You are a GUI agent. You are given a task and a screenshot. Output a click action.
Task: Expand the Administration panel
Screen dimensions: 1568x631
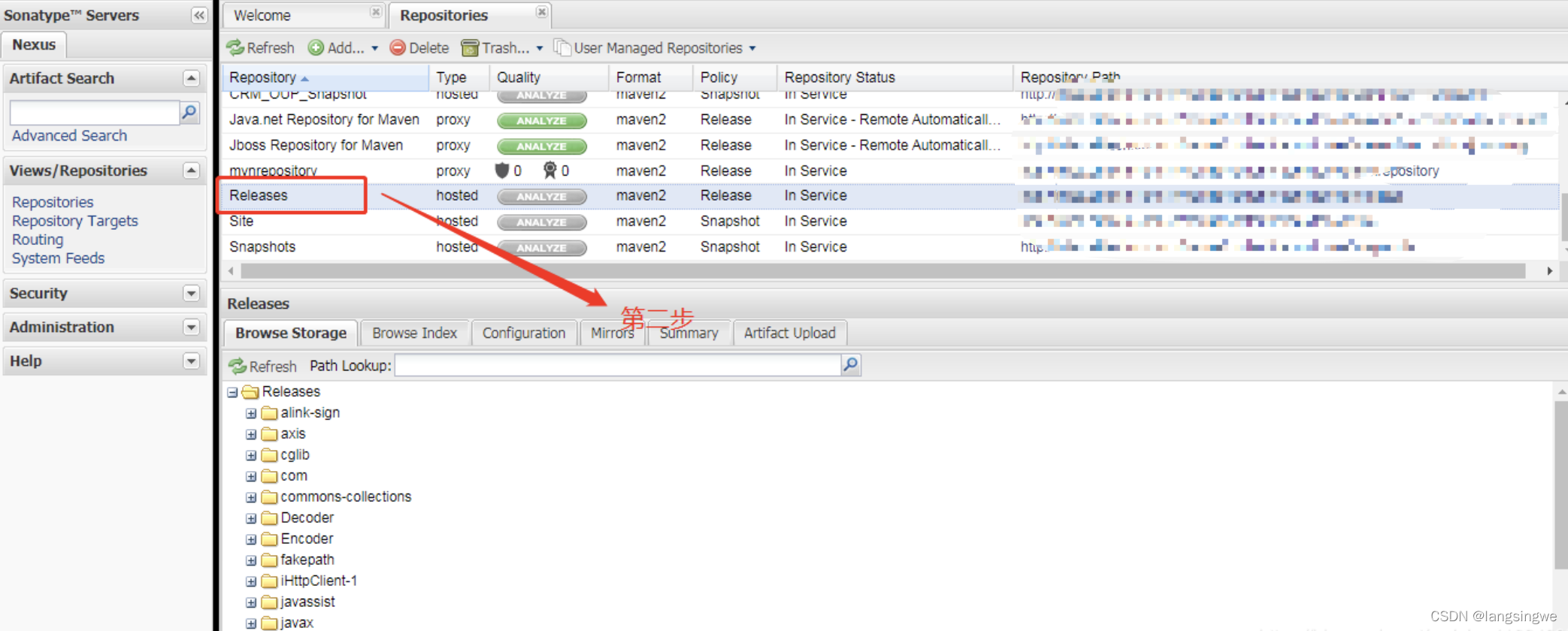(x=191, y=327)
